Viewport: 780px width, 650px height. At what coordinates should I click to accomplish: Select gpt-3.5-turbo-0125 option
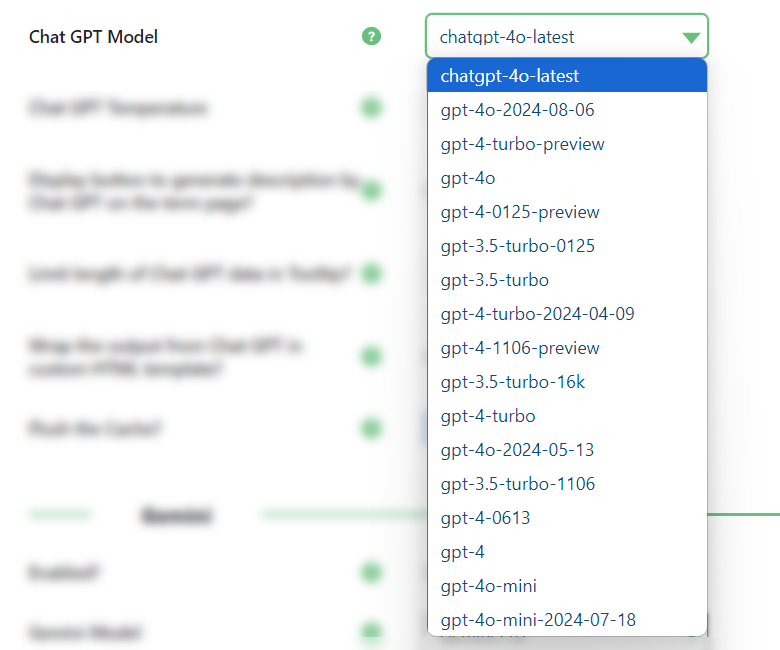(x=567, y=246)
